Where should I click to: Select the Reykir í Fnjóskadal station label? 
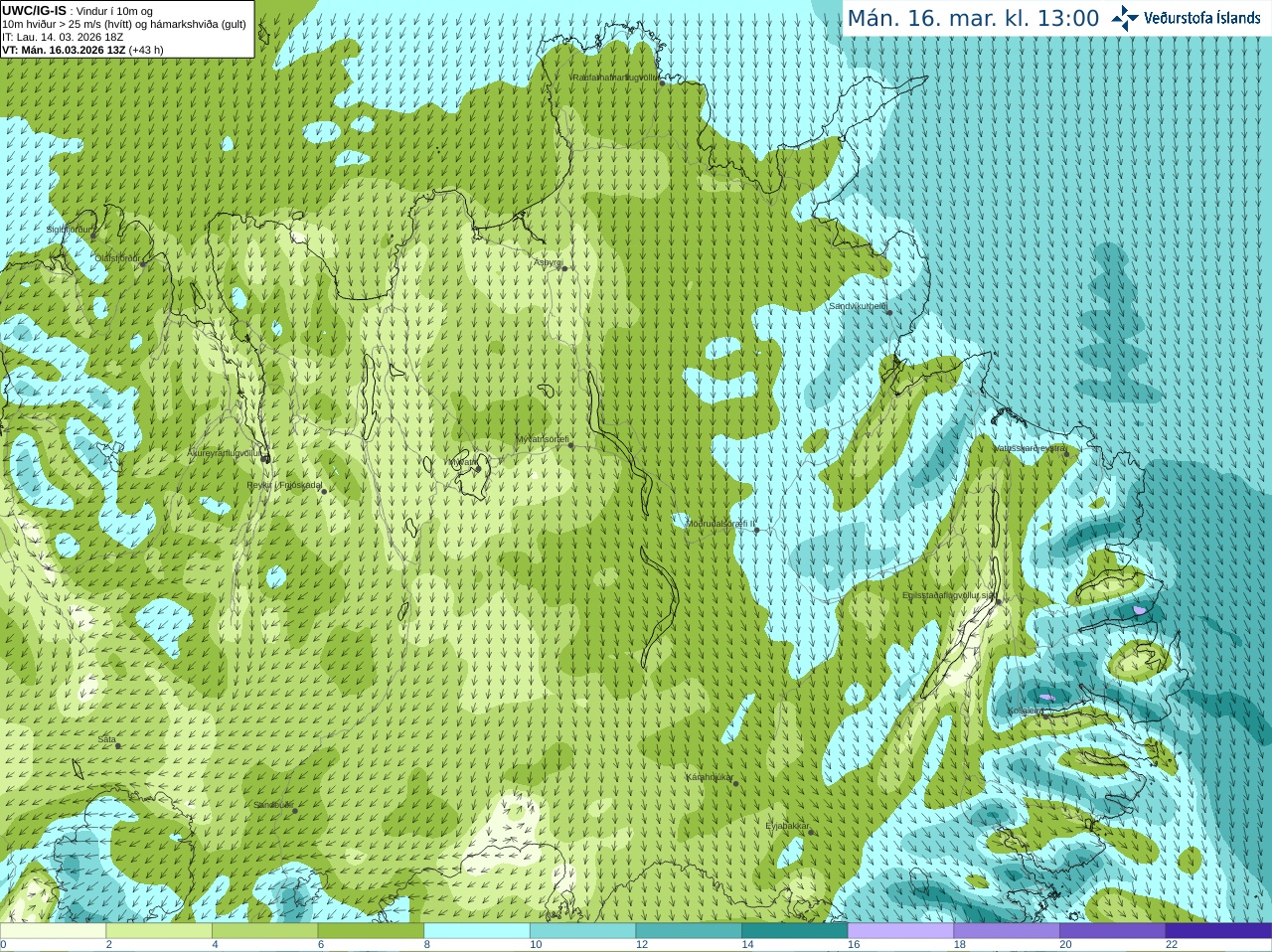pyautogui.click(x=284, y=485)
